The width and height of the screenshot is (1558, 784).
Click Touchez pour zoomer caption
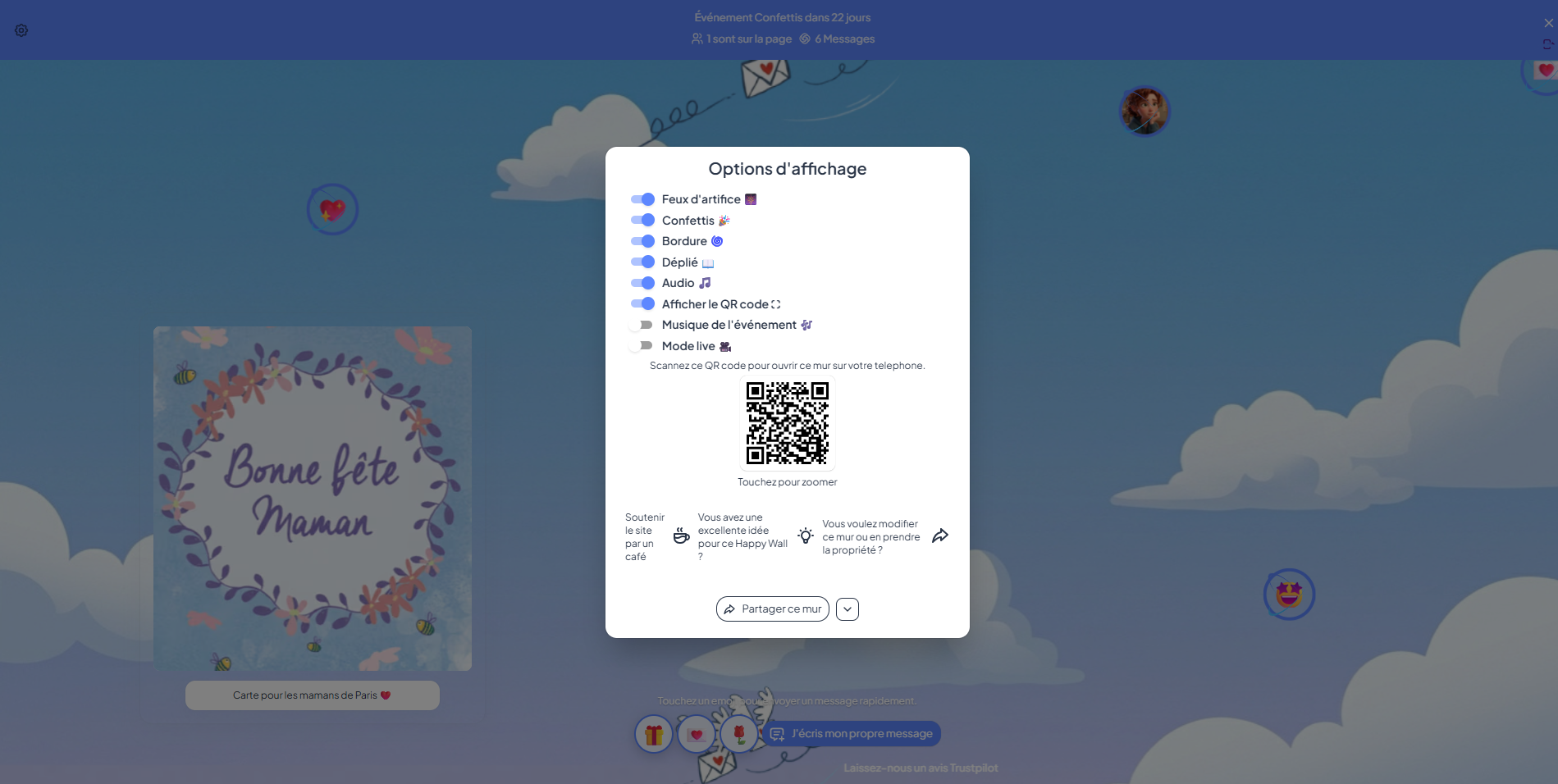tap(788, 482)
